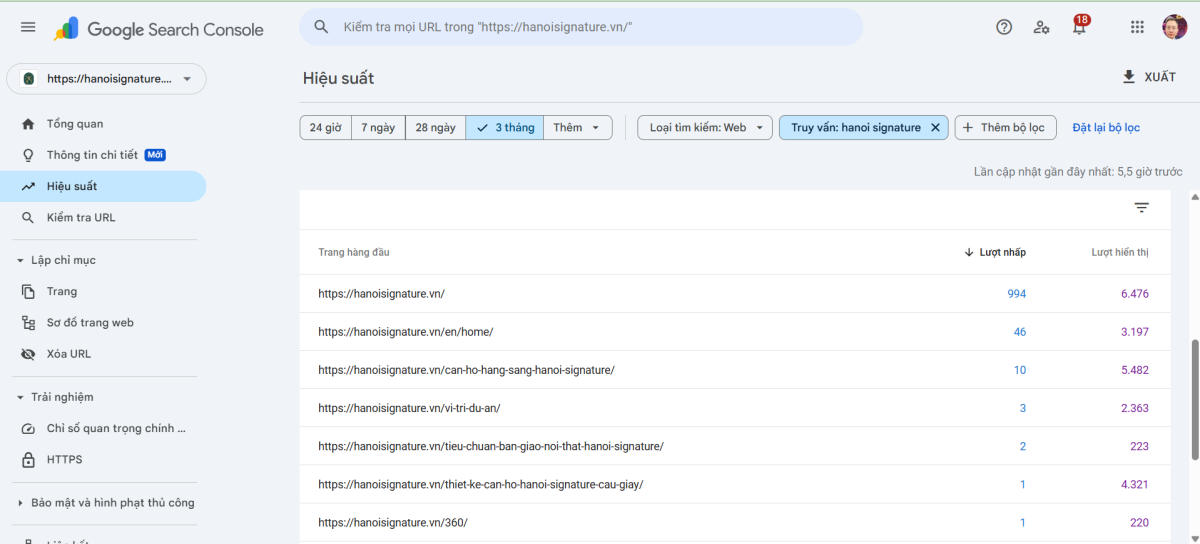Open the Google apps grid
Image resolution: width=1200 pixels, height=544 pixels.
tap(1137, 27)
